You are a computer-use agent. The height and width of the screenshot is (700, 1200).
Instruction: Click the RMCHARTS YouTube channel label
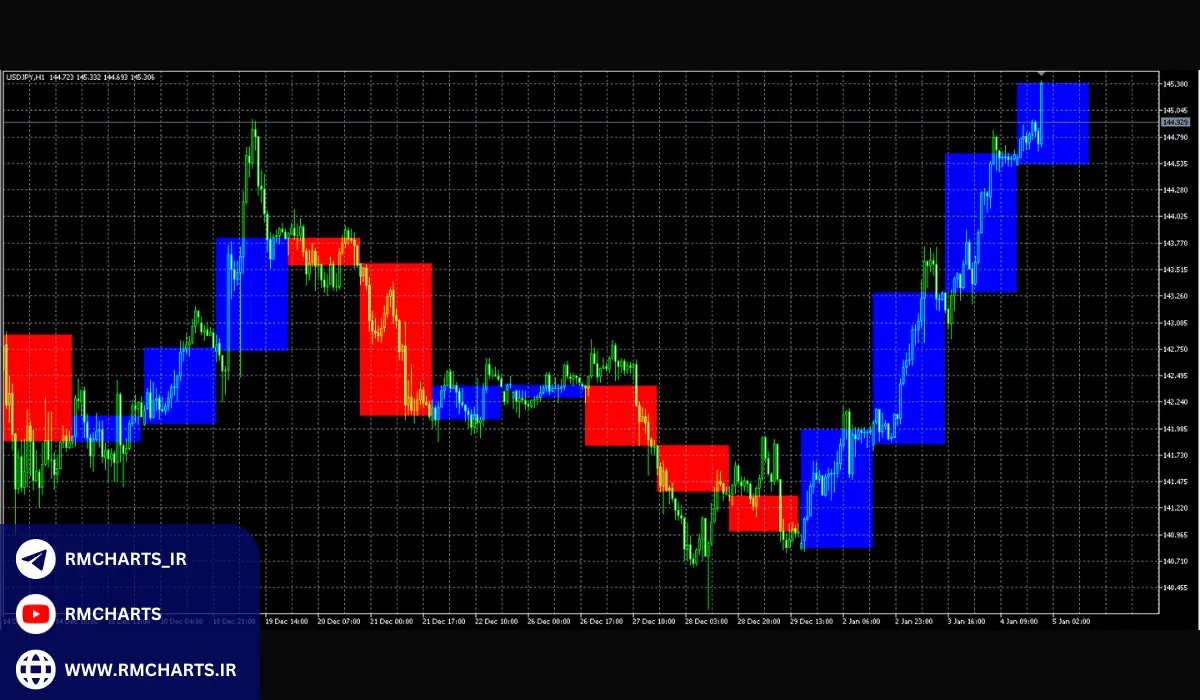click(x=112, y=613)
